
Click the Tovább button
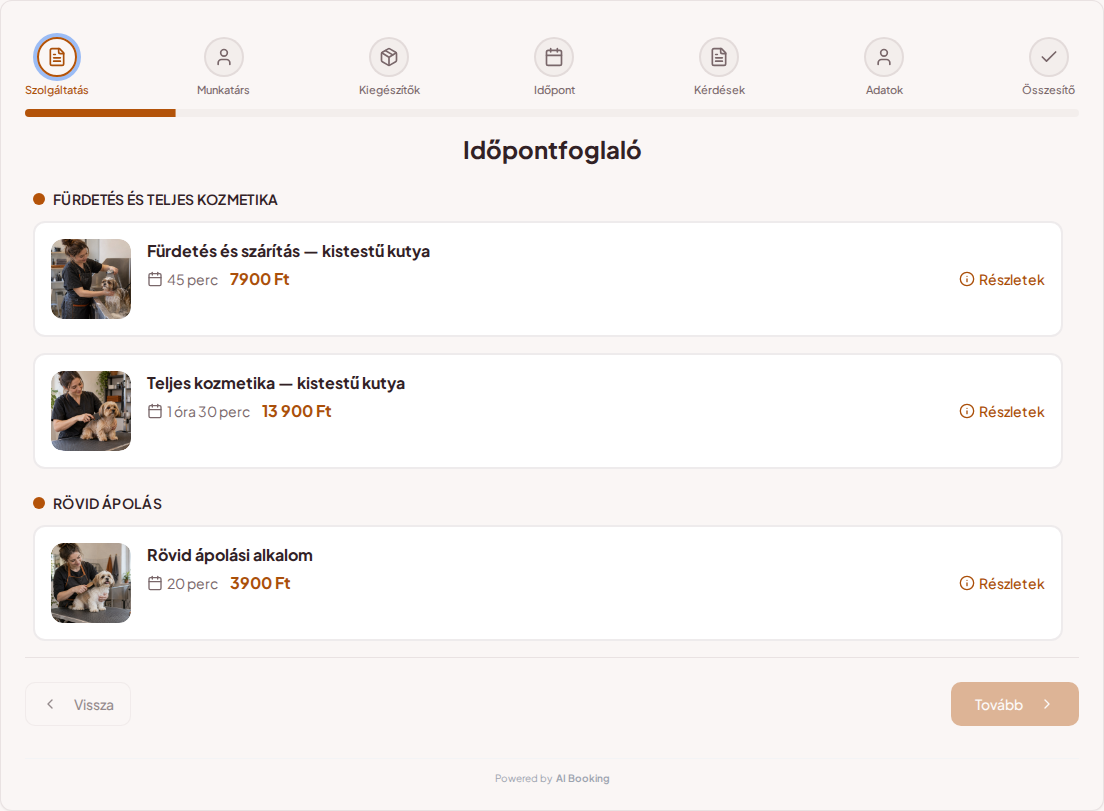pos(1015,704)
